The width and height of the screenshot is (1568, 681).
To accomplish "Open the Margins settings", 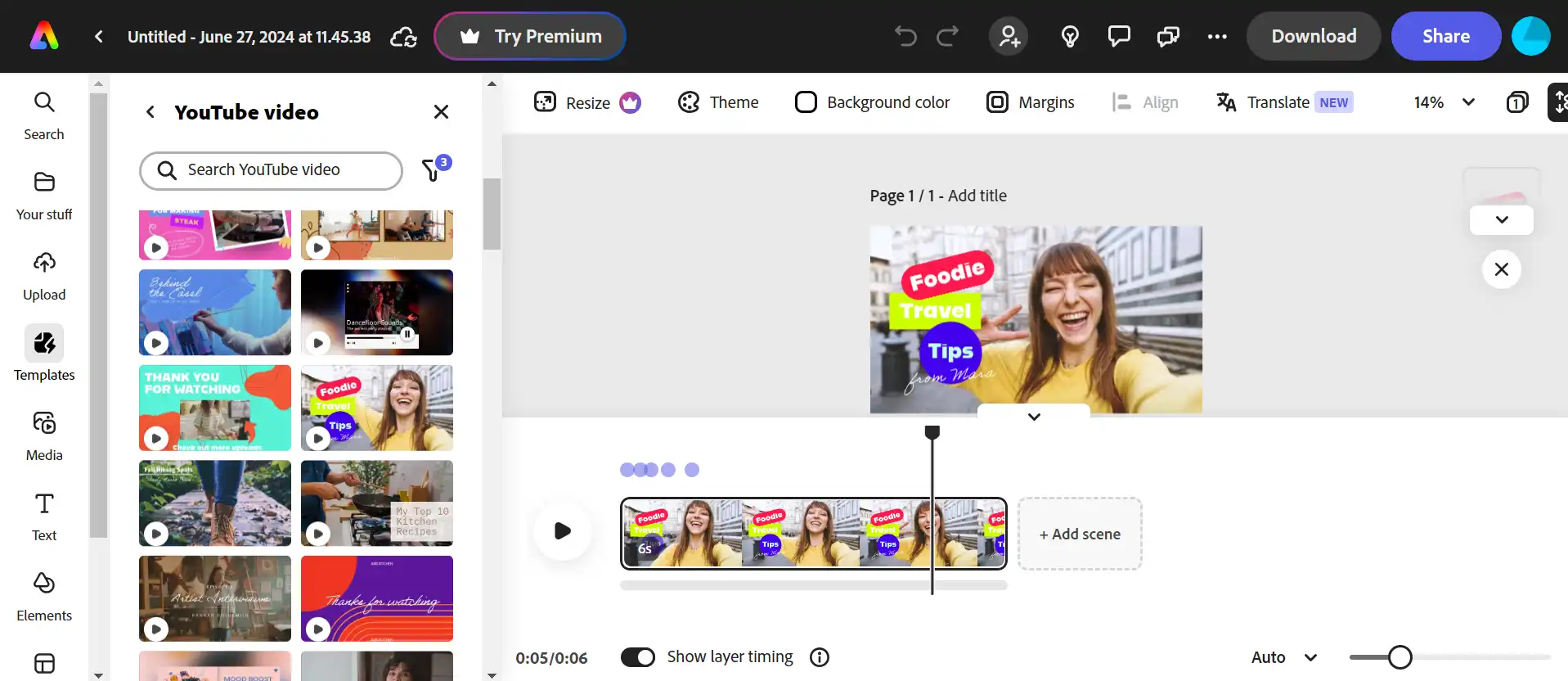I will (x=1030, y=102).
